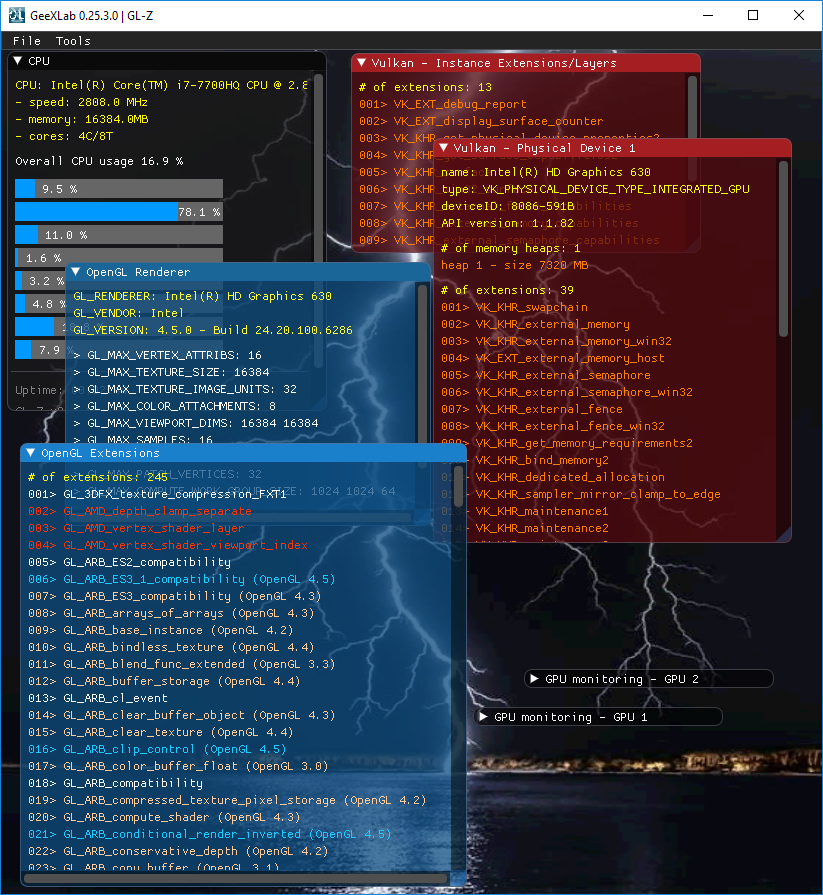Click the 'GL_VENDOR: Intel' line

pyautogui.click(x=128, y=313)
